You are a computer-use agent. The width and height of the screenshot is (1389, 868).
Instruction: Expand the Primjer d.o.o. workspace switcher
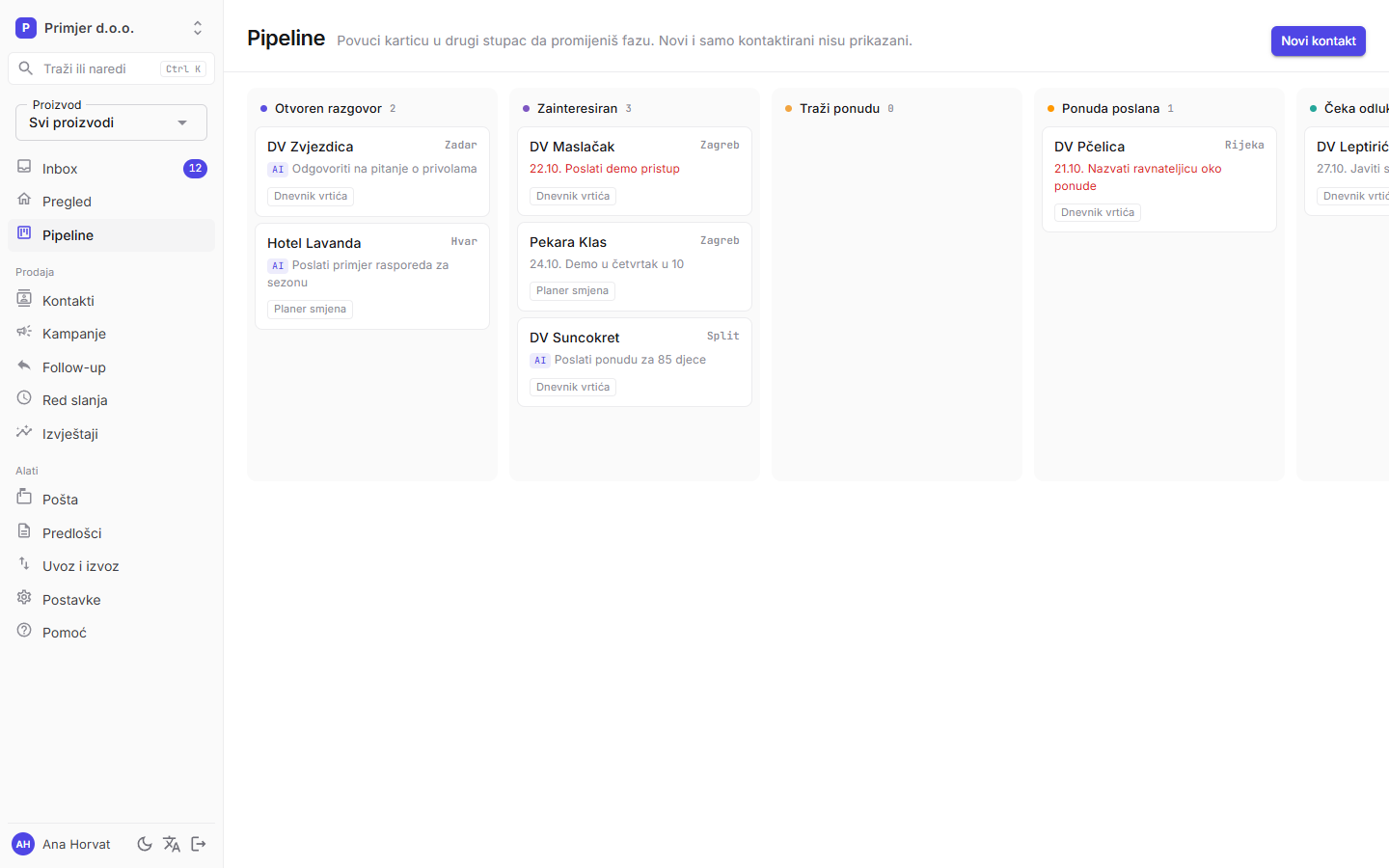111,28
